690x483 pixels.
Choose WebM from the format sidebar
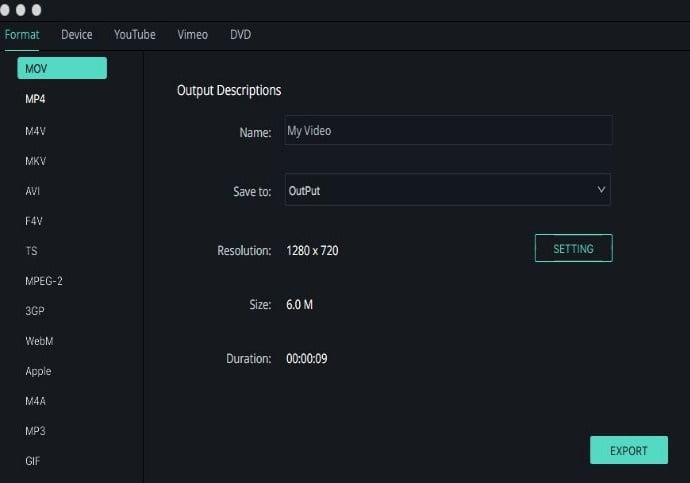point(39,341)
